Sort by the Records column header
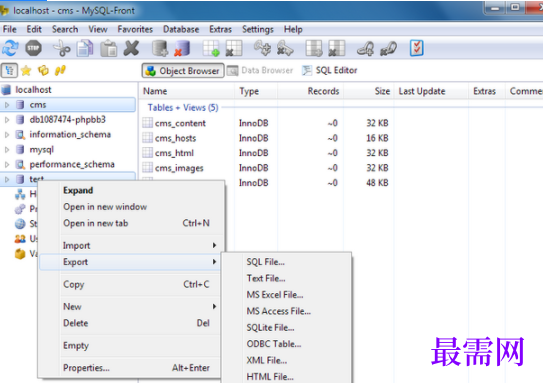This screenshot has width=543, height=383. 310,91
